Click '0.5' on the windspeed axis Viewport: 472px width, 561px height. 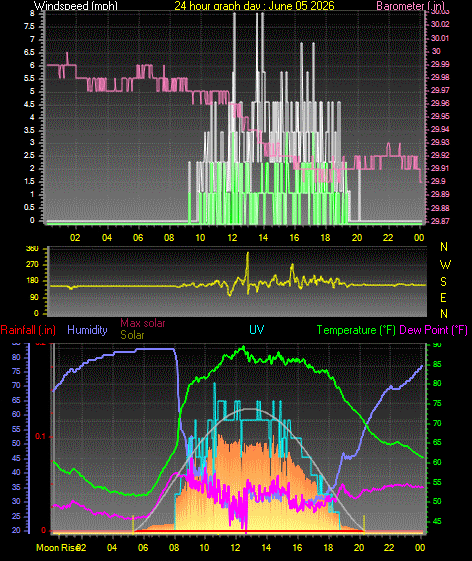(29, 208)
